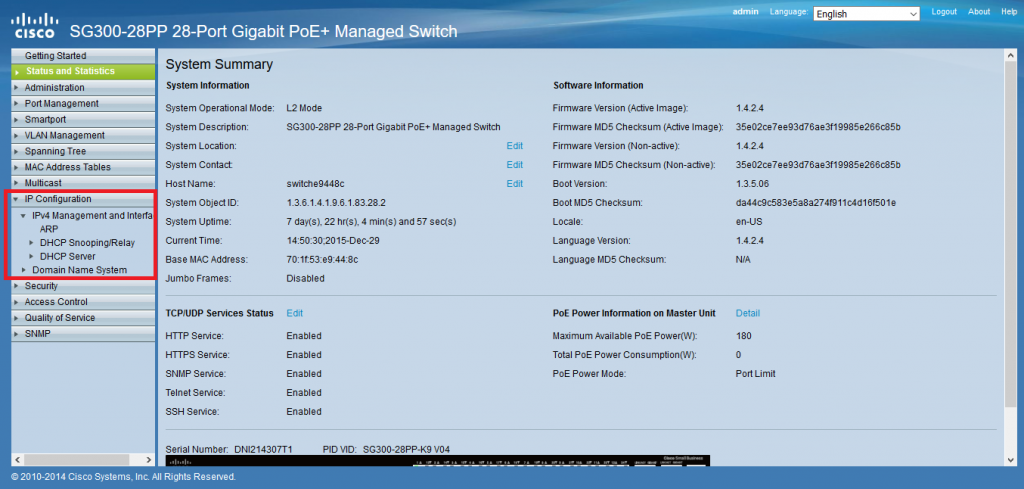Open PoE Power Information Detail link
Viewport: 1024px width, 489px height.
point(748,313)
